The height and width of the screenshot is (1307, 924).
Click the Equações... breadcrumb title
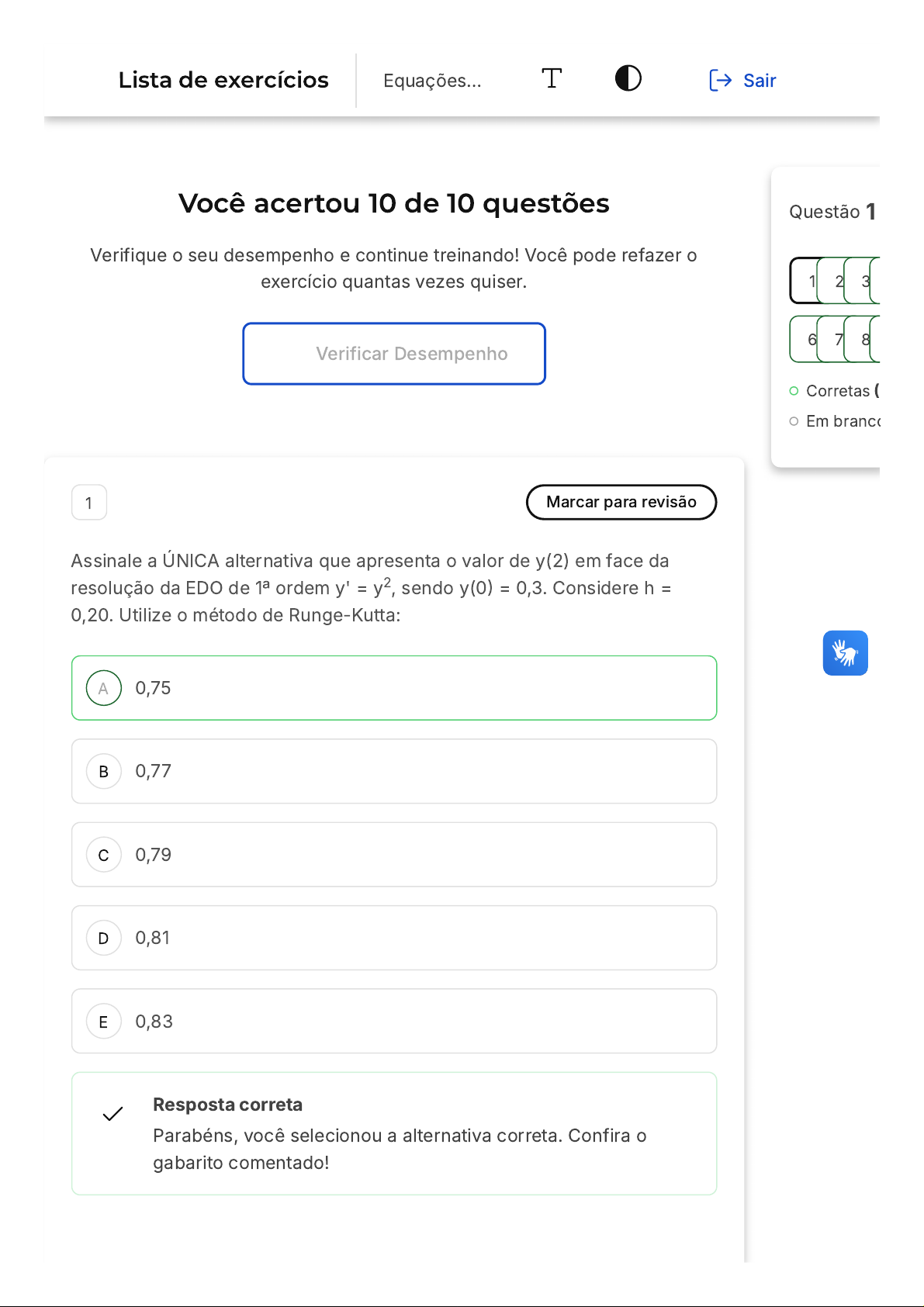[432, 81]
